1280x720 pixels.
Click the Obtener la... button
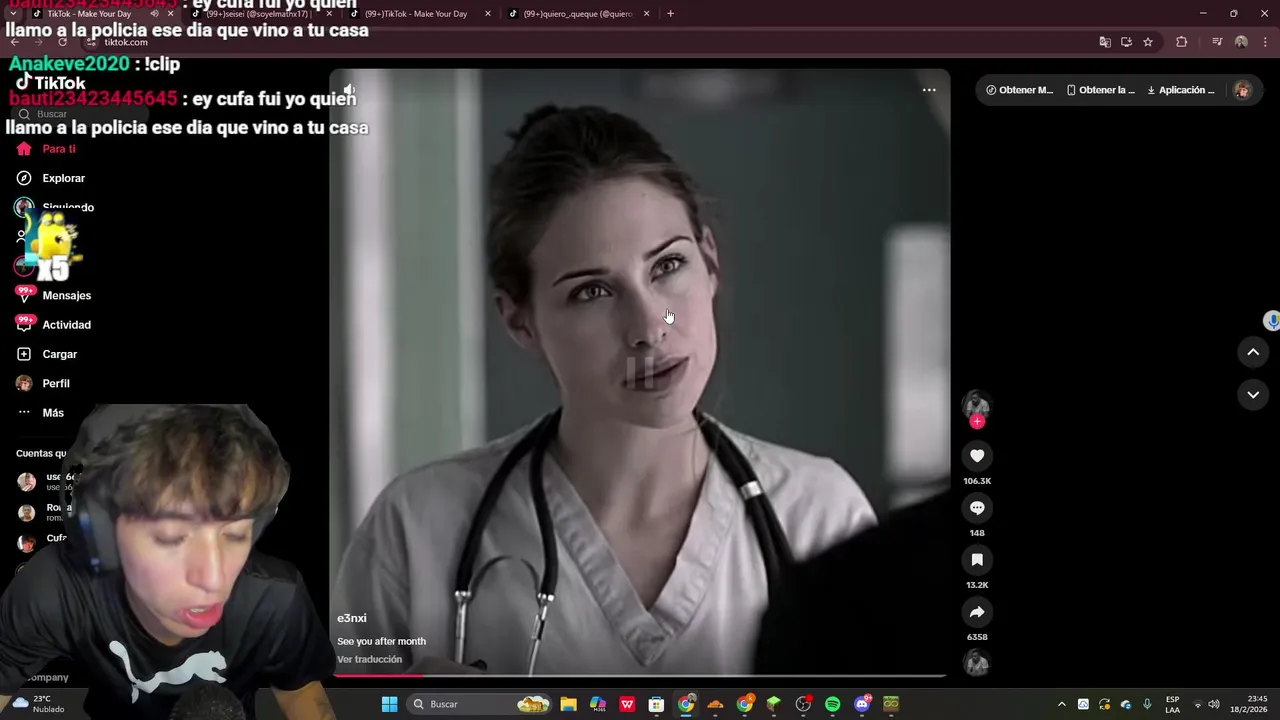click(x=1100, y=90)
